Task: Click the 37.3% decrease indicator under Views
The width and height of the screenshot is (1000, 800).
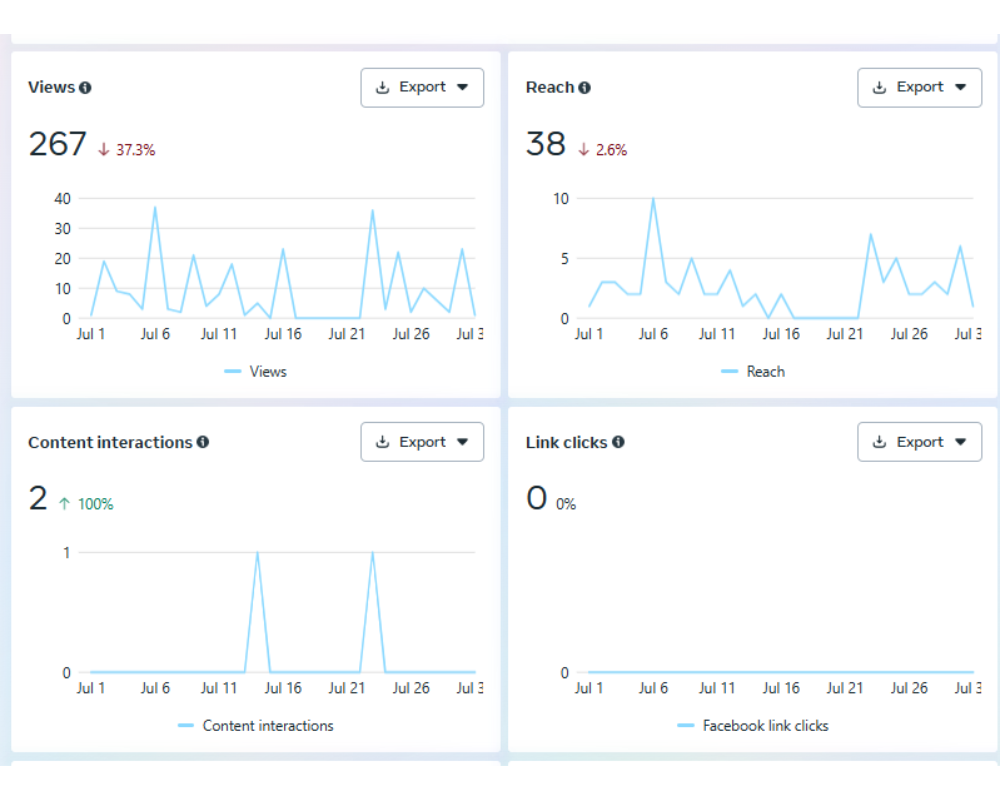Action: coord(126,150)
